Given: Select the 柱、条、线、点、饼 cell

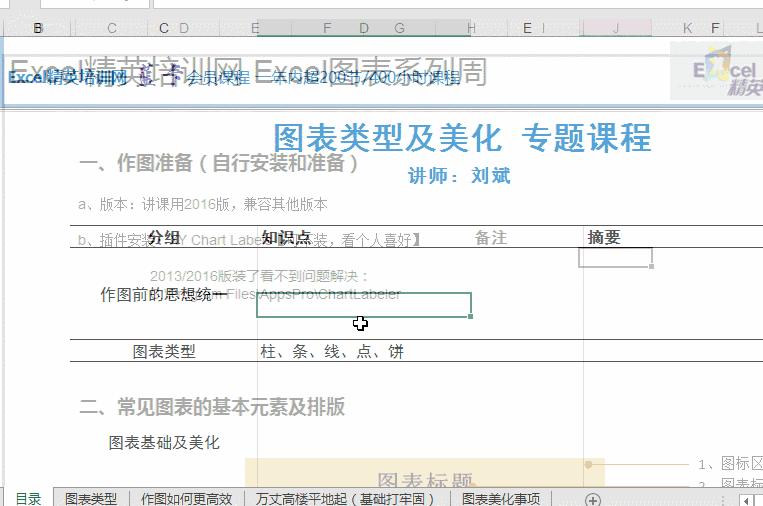Looking at the screenshot, I should (x=332, y=351).
